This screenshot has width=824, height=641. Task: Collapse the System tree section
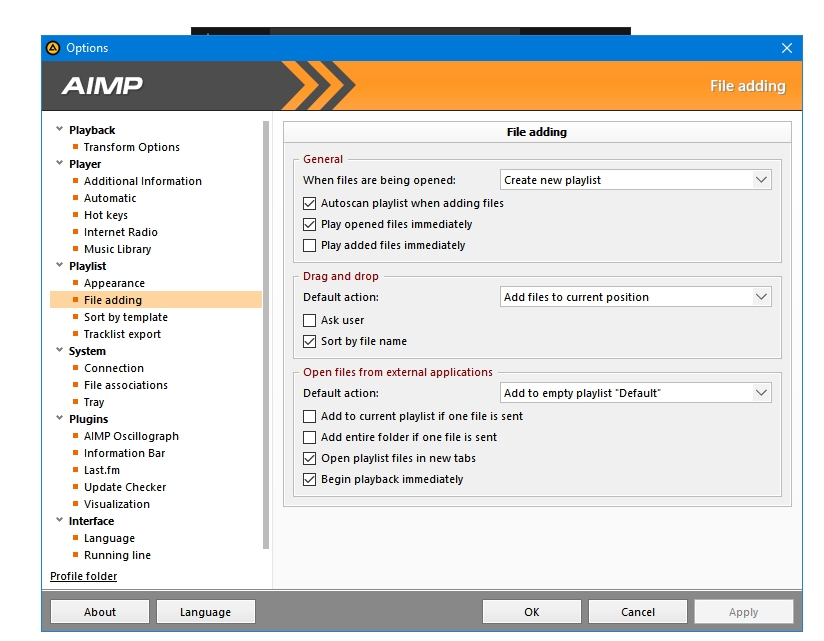tap(59, 350)
